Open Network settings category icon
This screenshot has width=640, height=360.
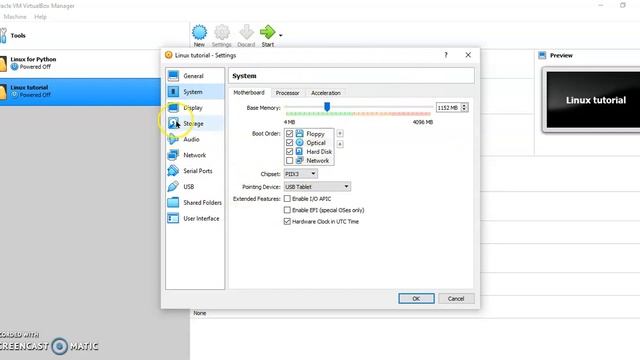173,155
